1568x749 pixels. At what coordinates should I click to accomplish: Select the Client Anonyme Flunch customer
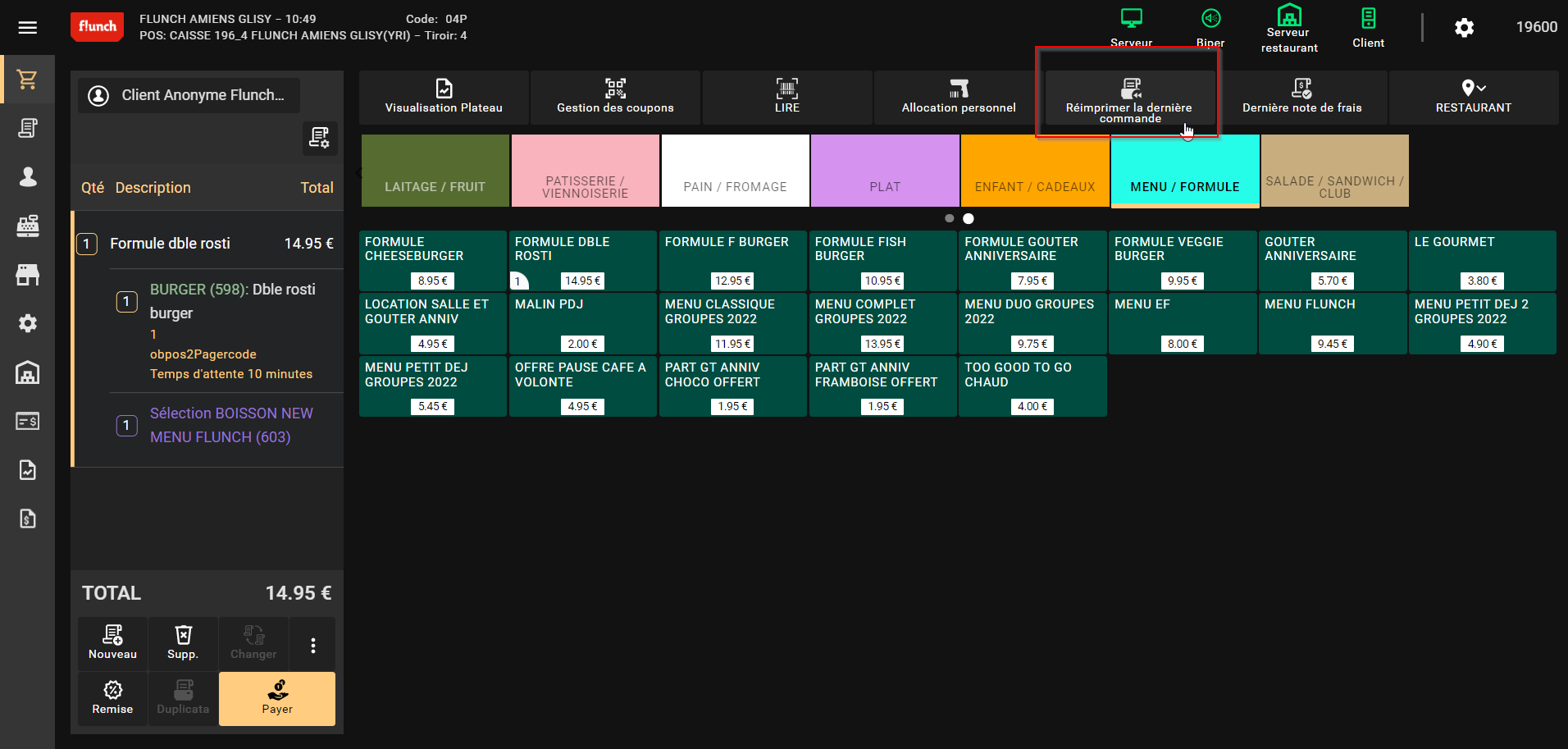[x=189, y=95]
